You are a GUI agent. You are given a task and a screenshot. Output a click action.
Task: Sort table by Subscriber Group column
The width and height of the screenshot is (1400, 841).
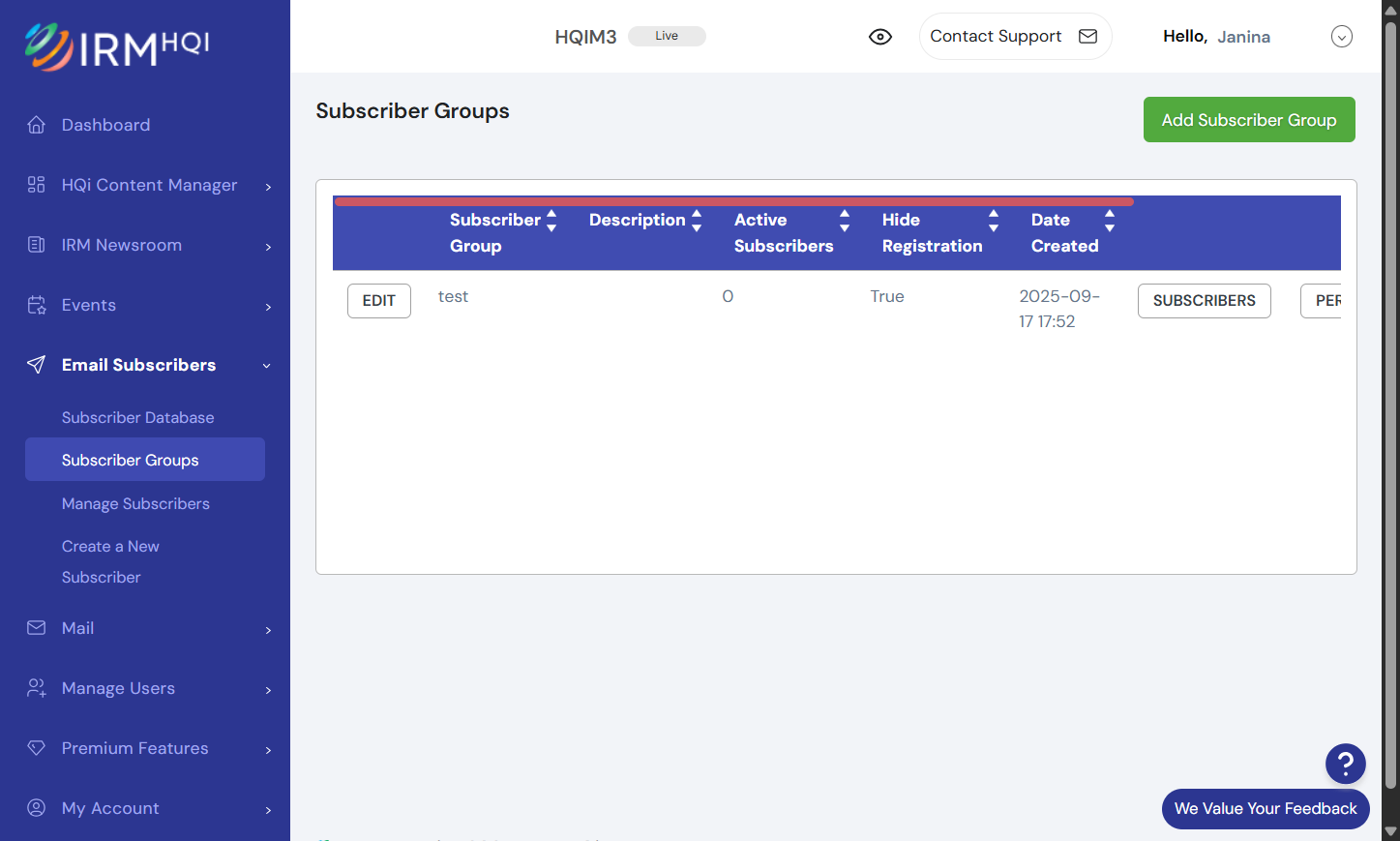pos(551,221)
